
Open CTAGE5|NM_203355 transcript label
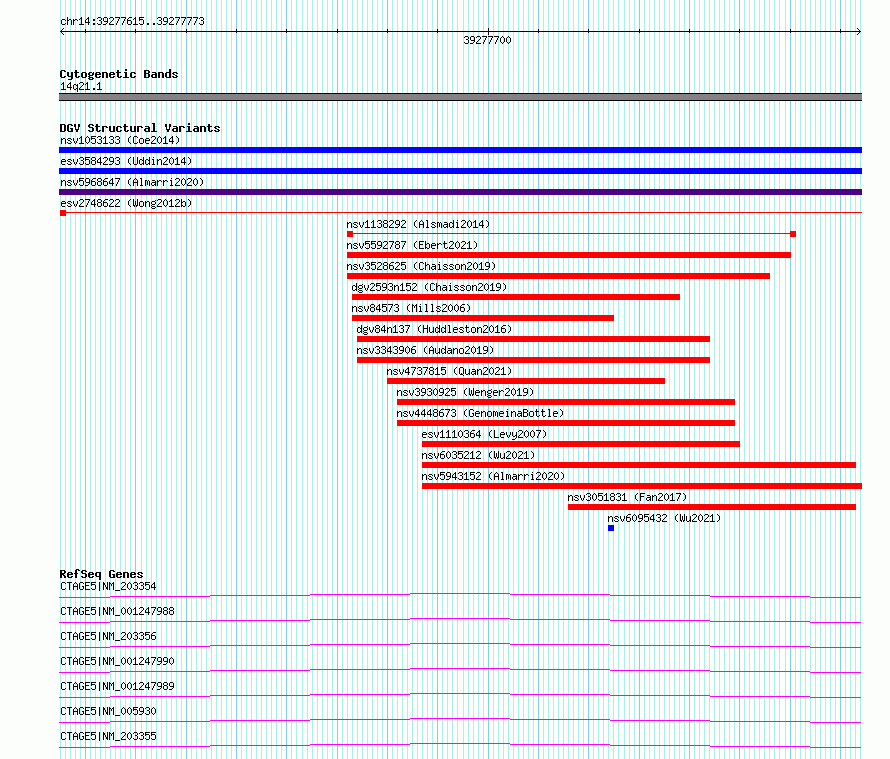[x=108, y=736]
